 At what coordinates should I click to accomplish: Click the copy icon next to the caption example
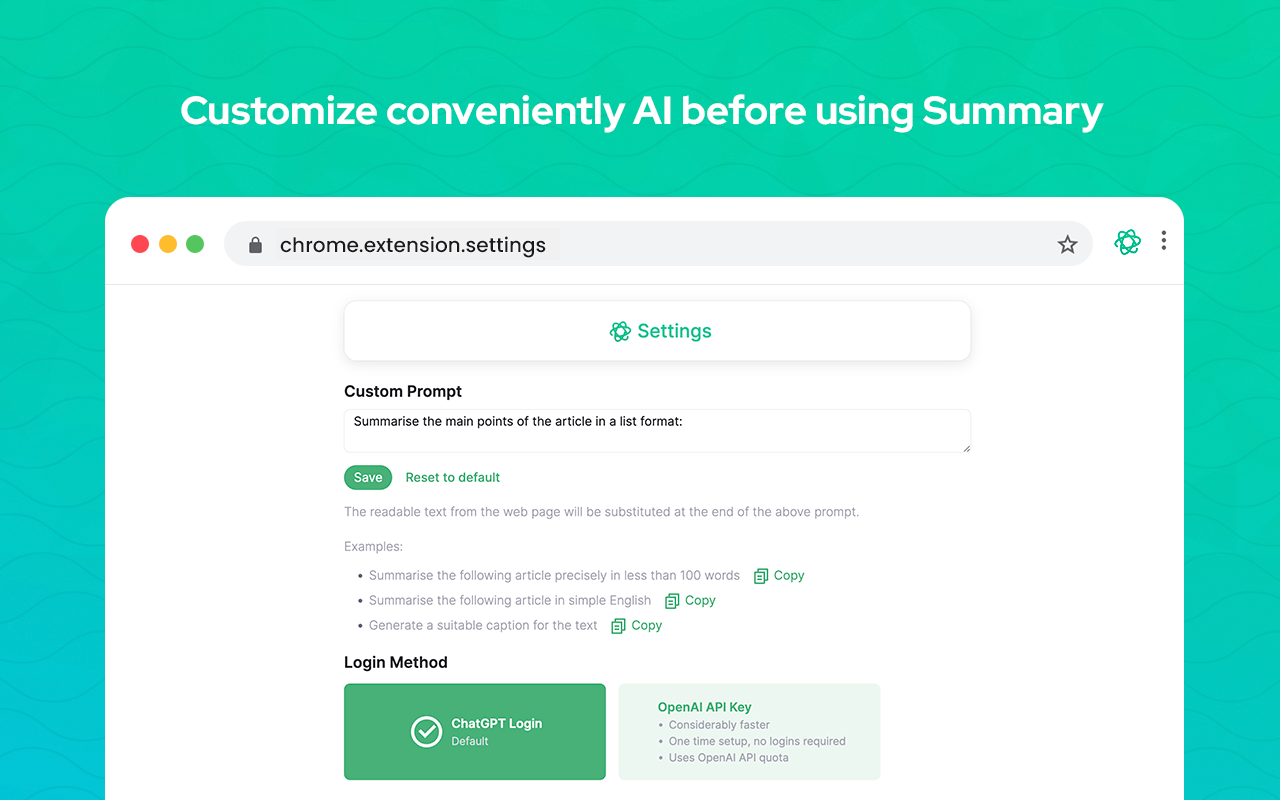(618, 625)
